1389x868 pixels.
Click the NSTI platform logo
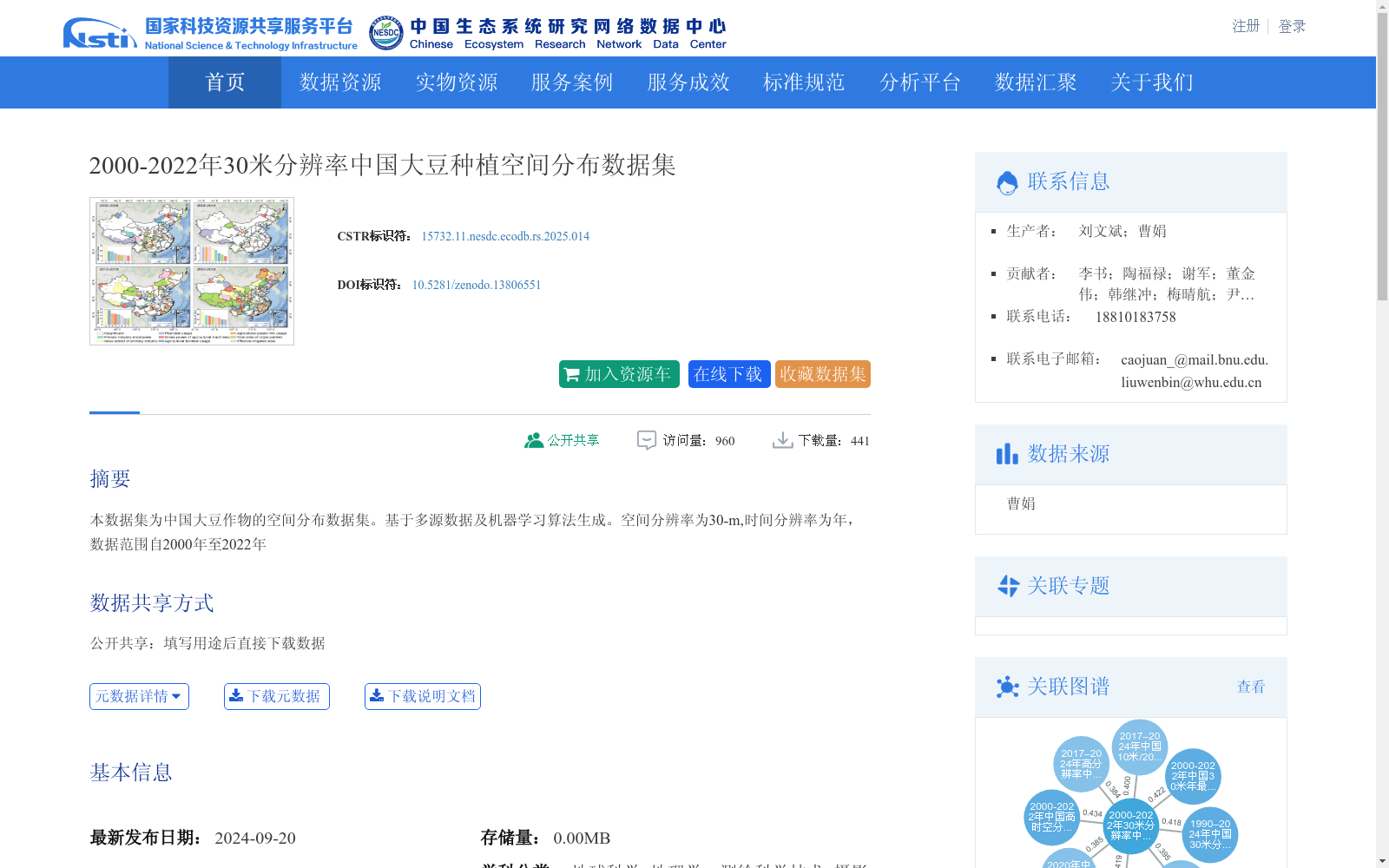point(210,34)
